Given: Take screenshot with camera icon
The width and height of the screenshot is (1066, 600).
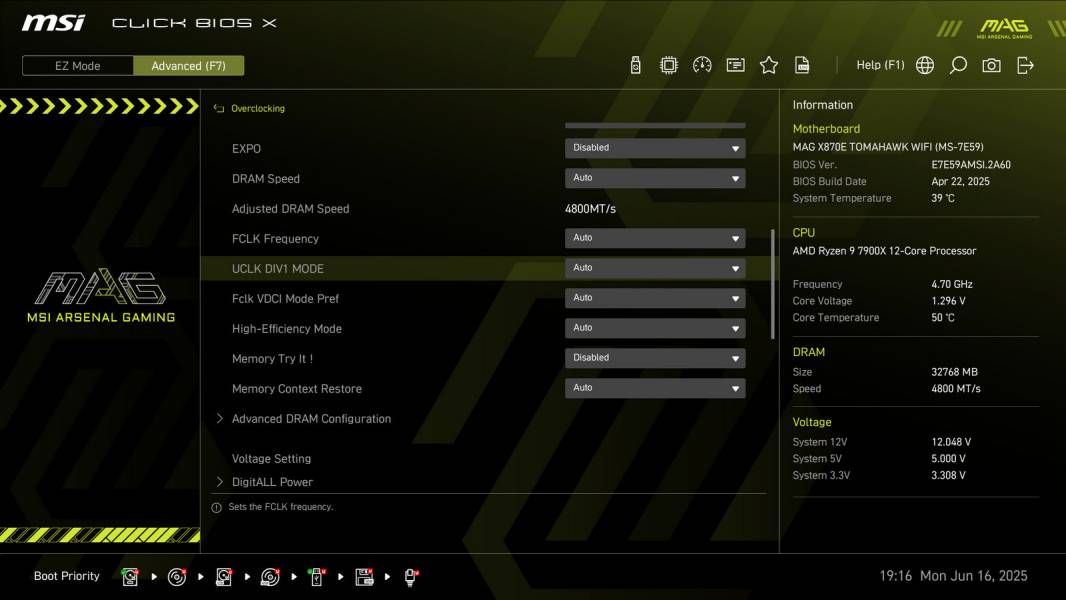Looking at the screenshot, I should pos(991,65).
